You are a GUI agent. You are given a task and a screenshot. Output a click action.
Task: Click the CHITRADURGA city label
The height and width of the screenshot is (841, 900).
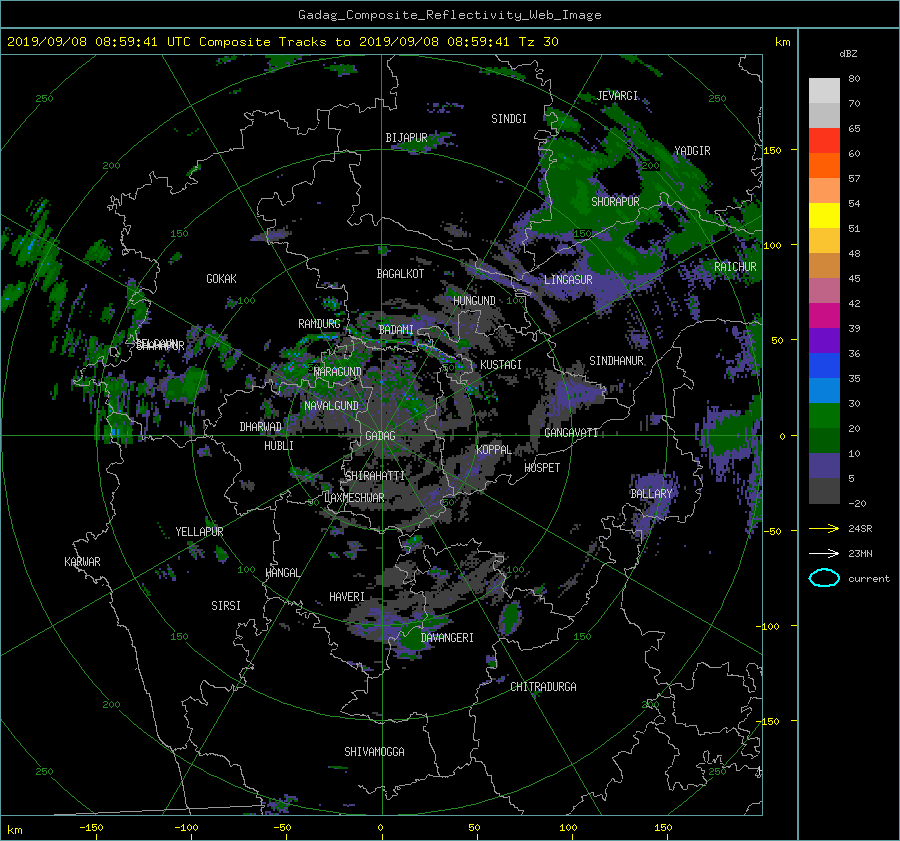(543, 687)
